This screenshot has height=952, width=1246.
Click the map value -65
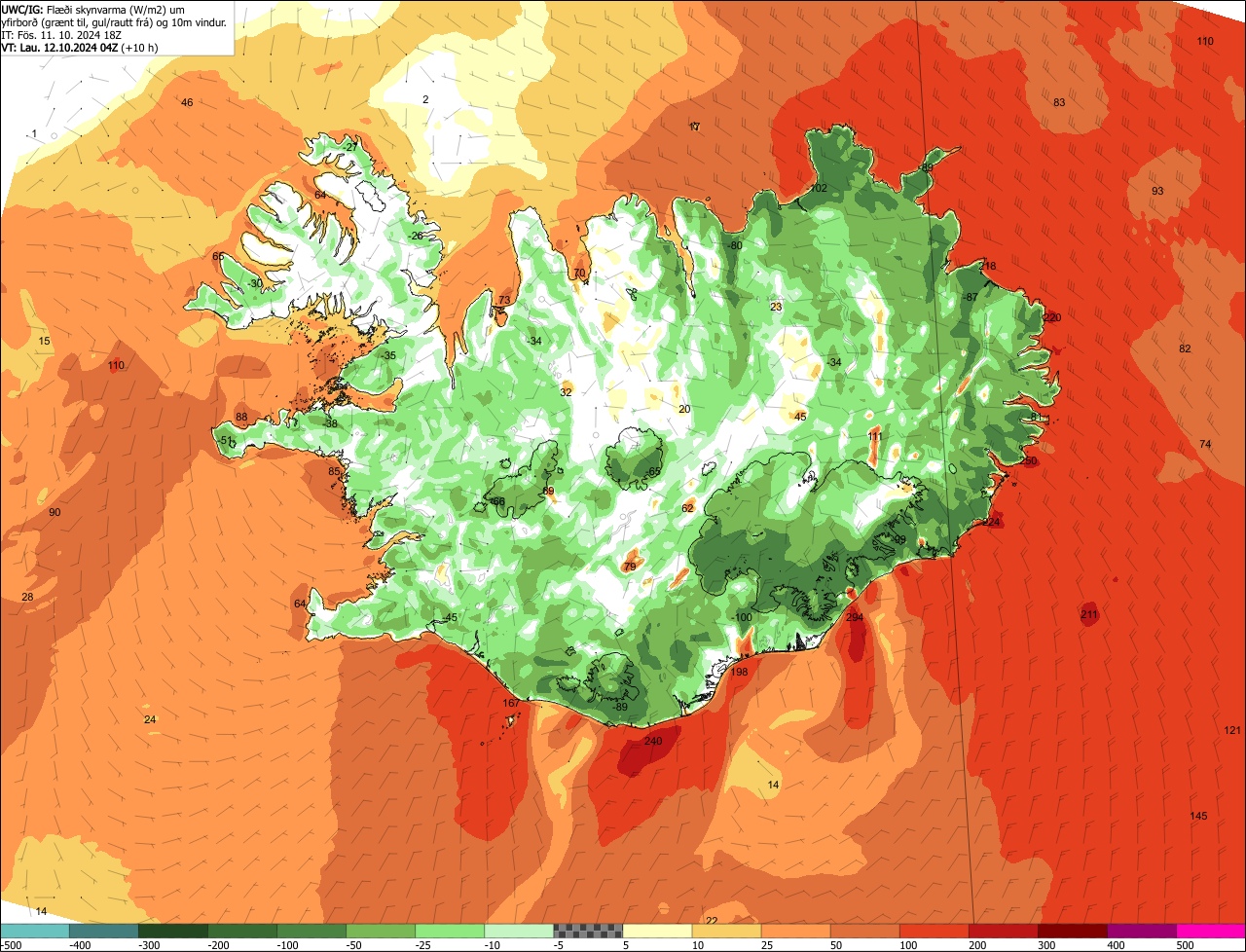[x=653, y=472]
